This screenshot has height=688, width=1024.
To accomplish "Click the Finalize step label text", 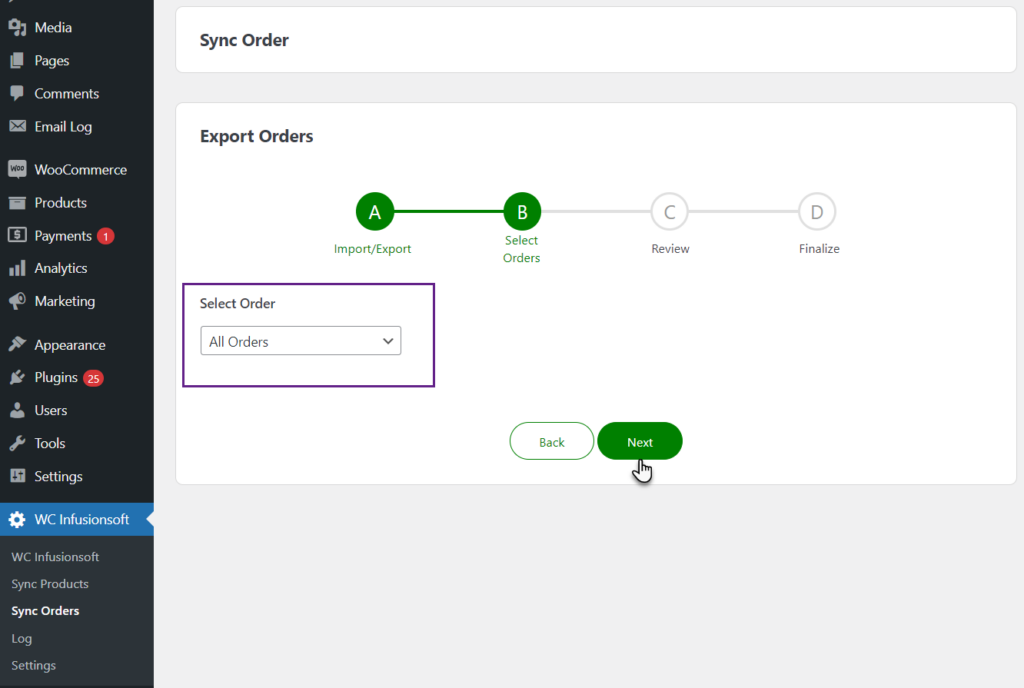I will point(819,249).
